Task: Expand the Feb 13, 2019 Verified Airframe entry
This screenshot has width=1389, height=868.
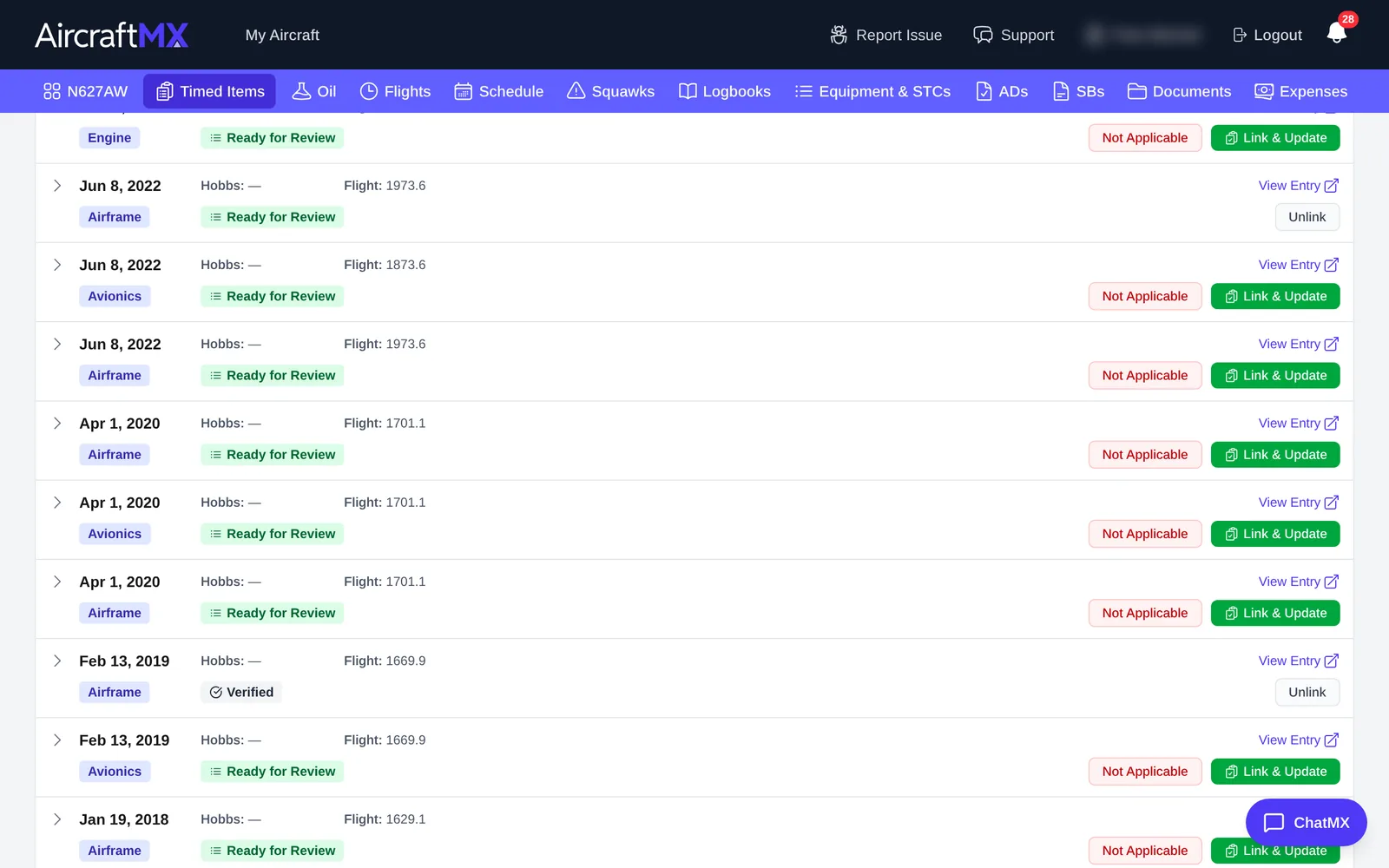Action: pyautogui.click(x=57, y=661)
